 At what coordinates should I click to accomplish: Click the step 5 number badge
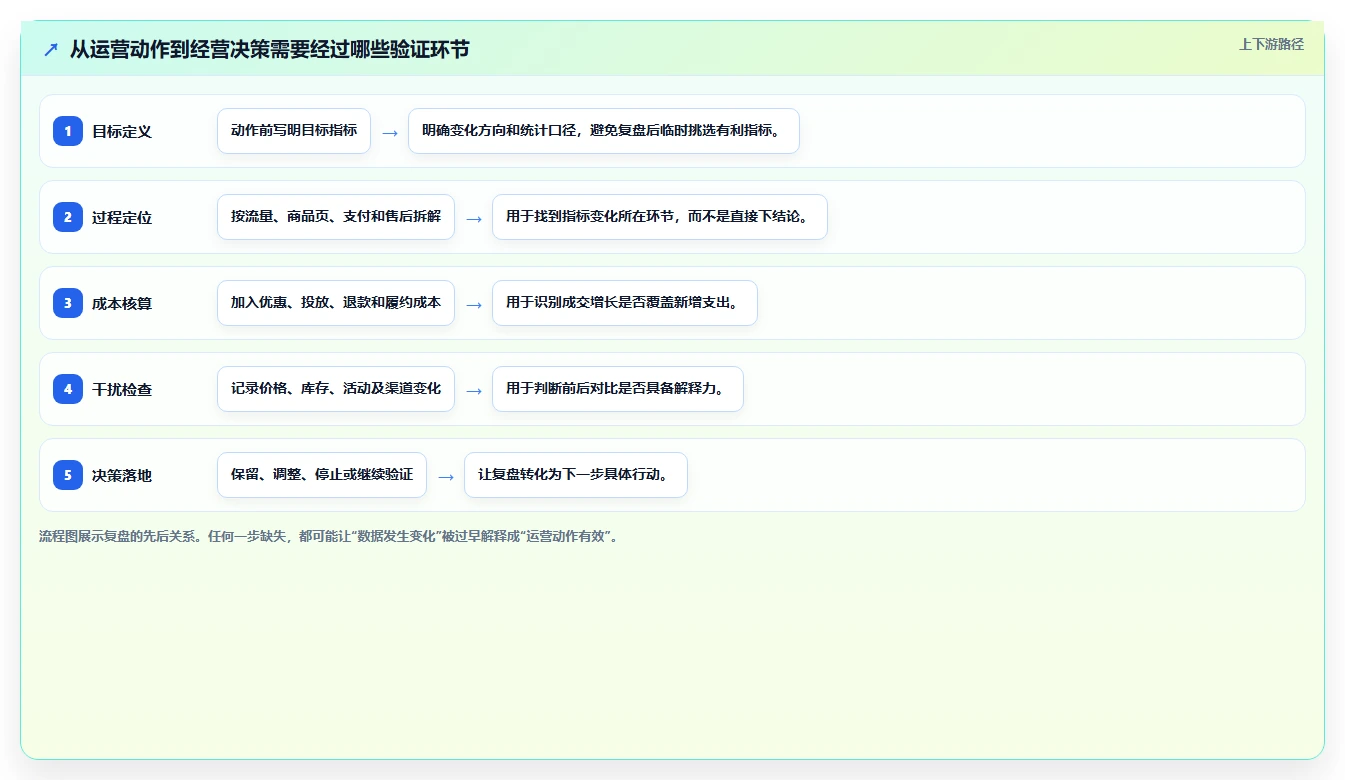click(68, 475)
